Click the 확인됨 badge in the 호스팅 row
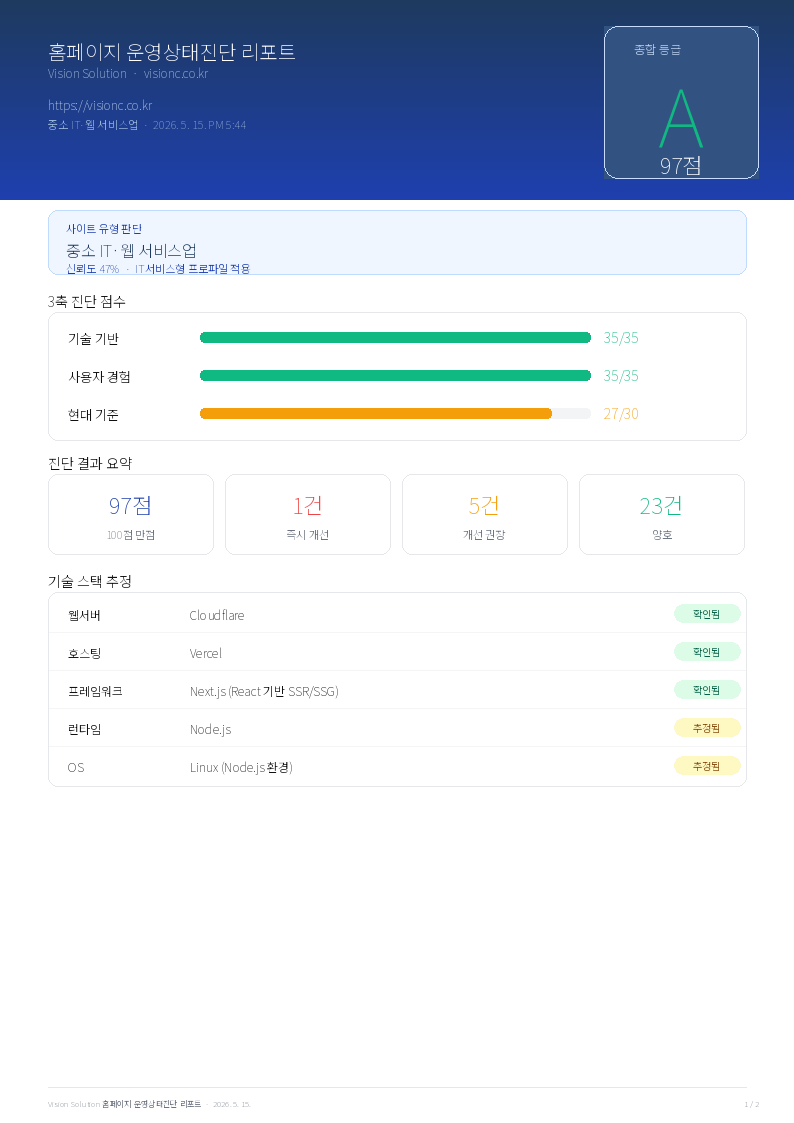 (707, 652)
